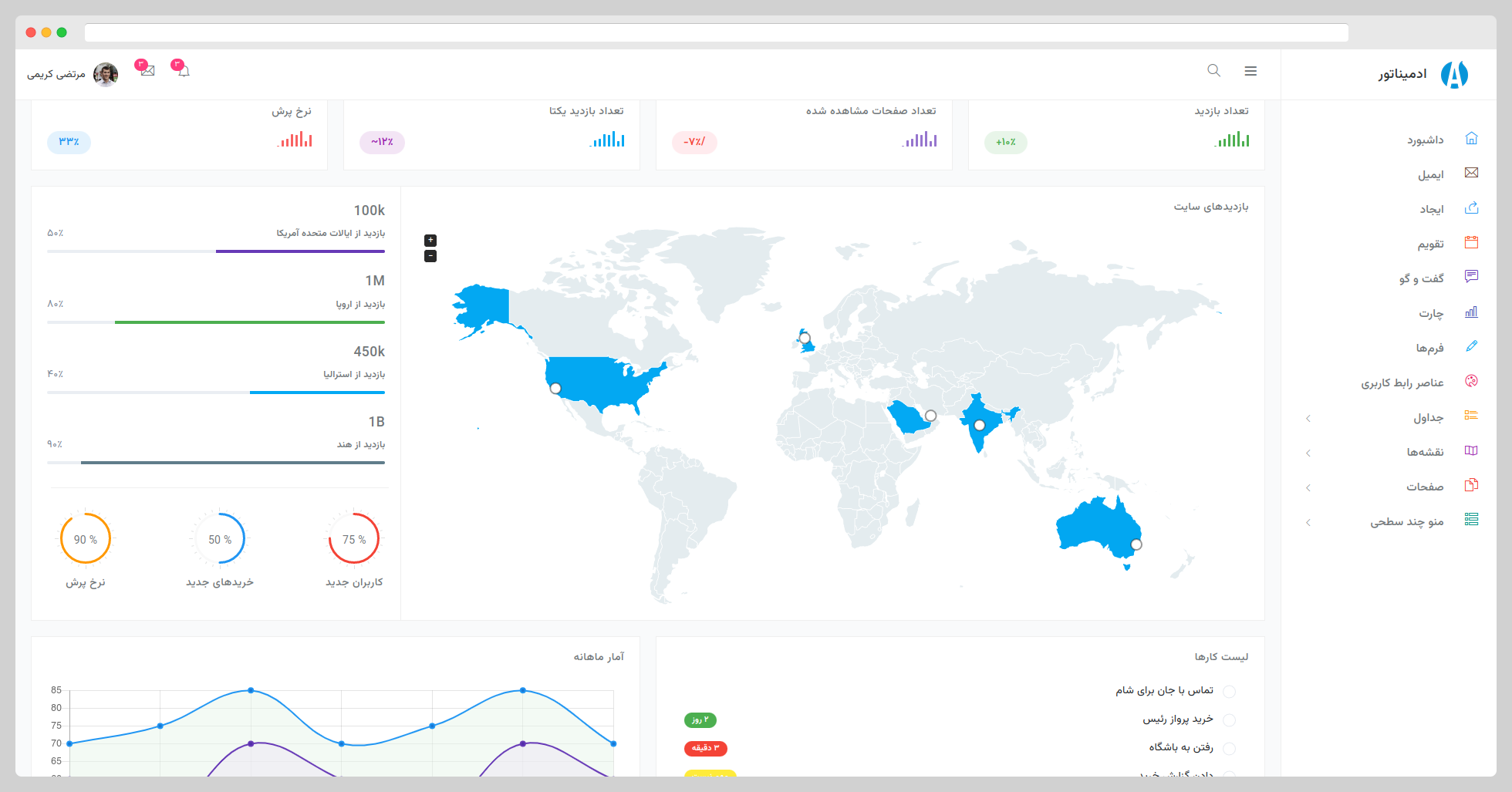Viewport: 1512px width, 792px height.
Task: Check the 'تماس با جان برای شام' task
Action: [x=1229, y=692]
